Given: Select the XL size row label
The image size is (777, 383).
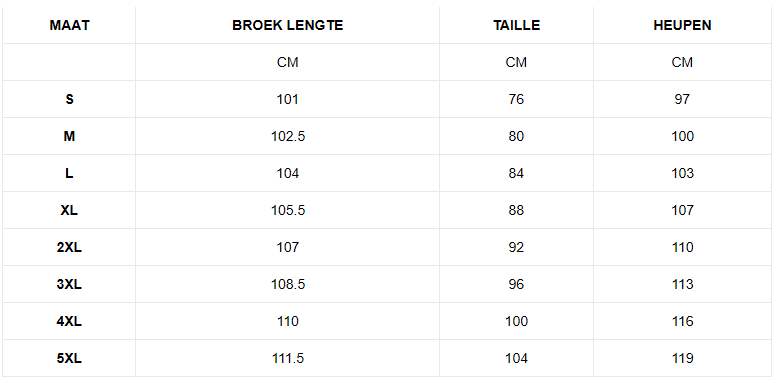Looking at the screenshot, I should (x=69, y=210).
